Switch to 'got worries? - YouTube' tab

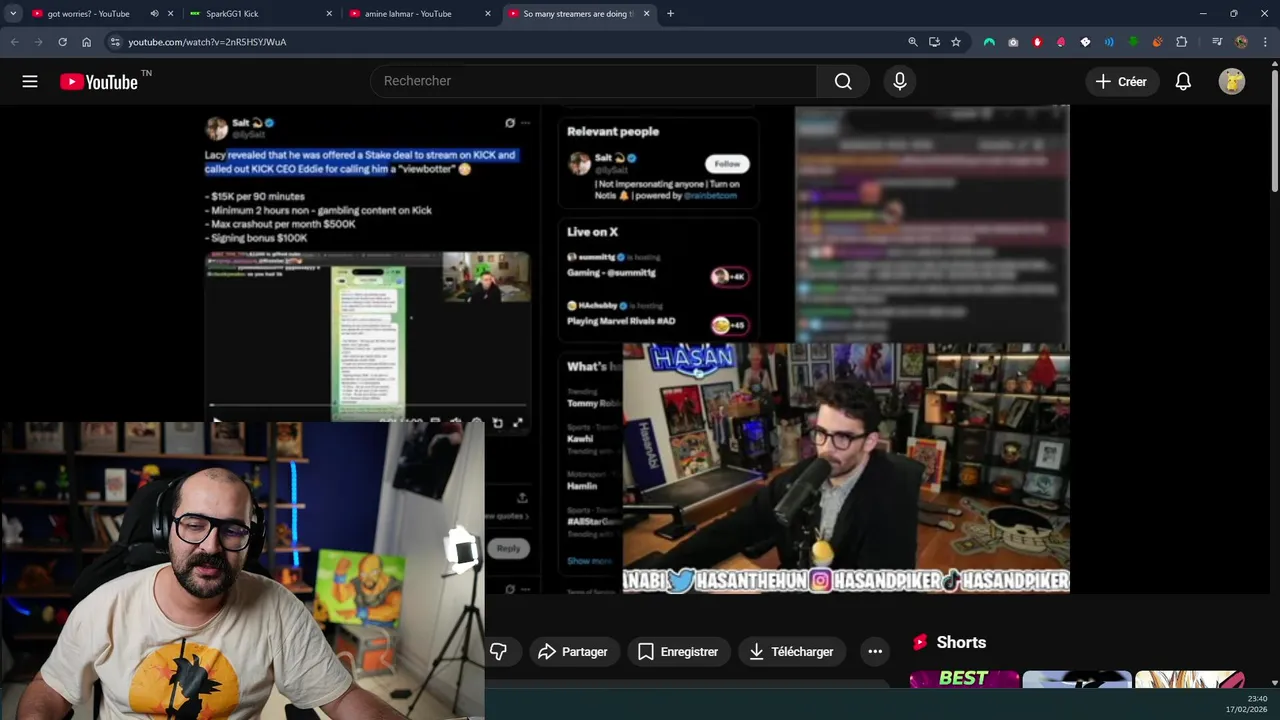(88, 14)
